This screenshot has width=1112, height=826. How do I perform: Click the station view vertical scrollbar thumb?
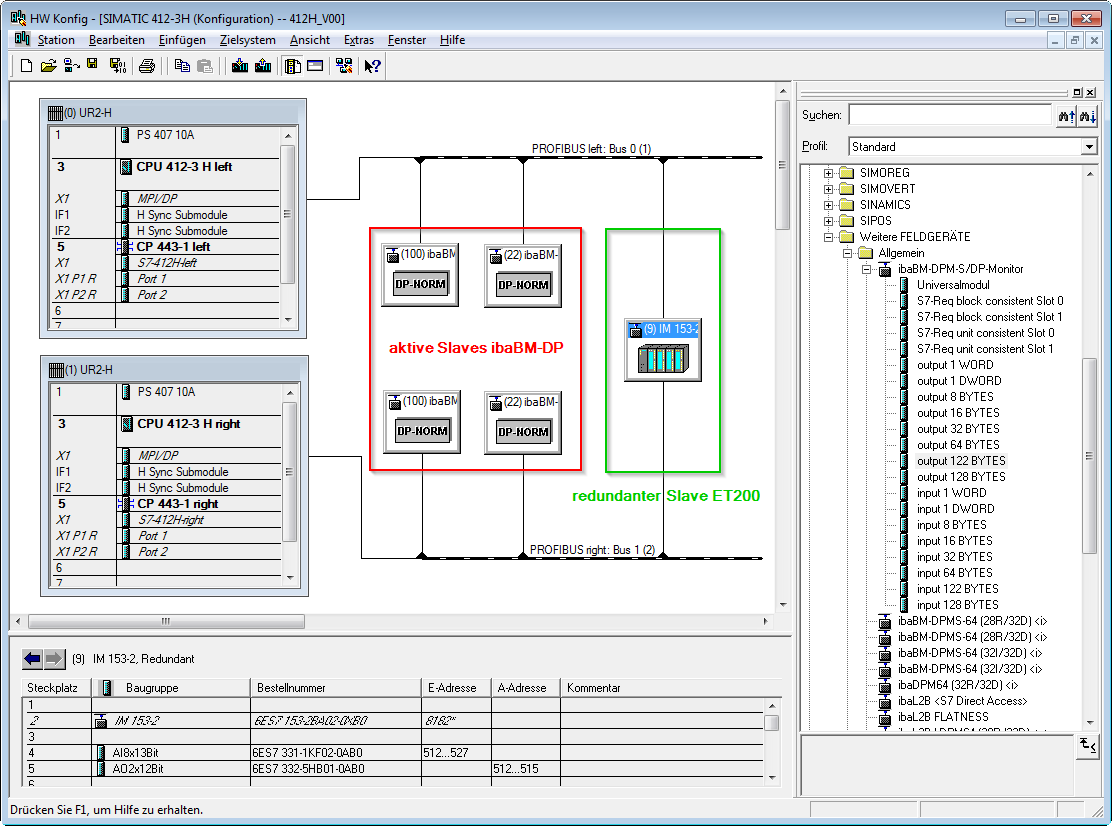(x=783, y=165)
